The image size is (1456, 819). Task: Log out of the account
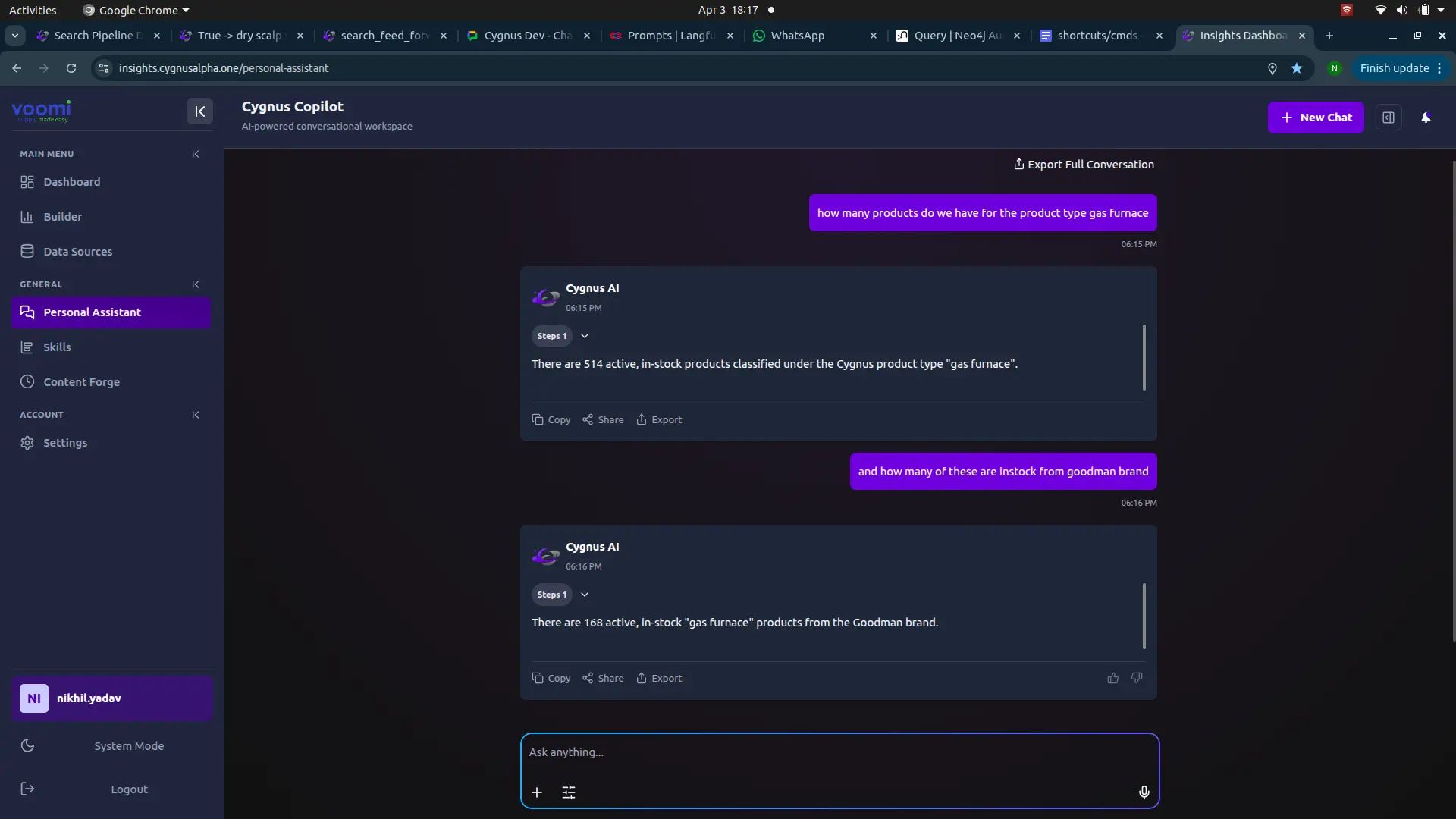point(111,789)
